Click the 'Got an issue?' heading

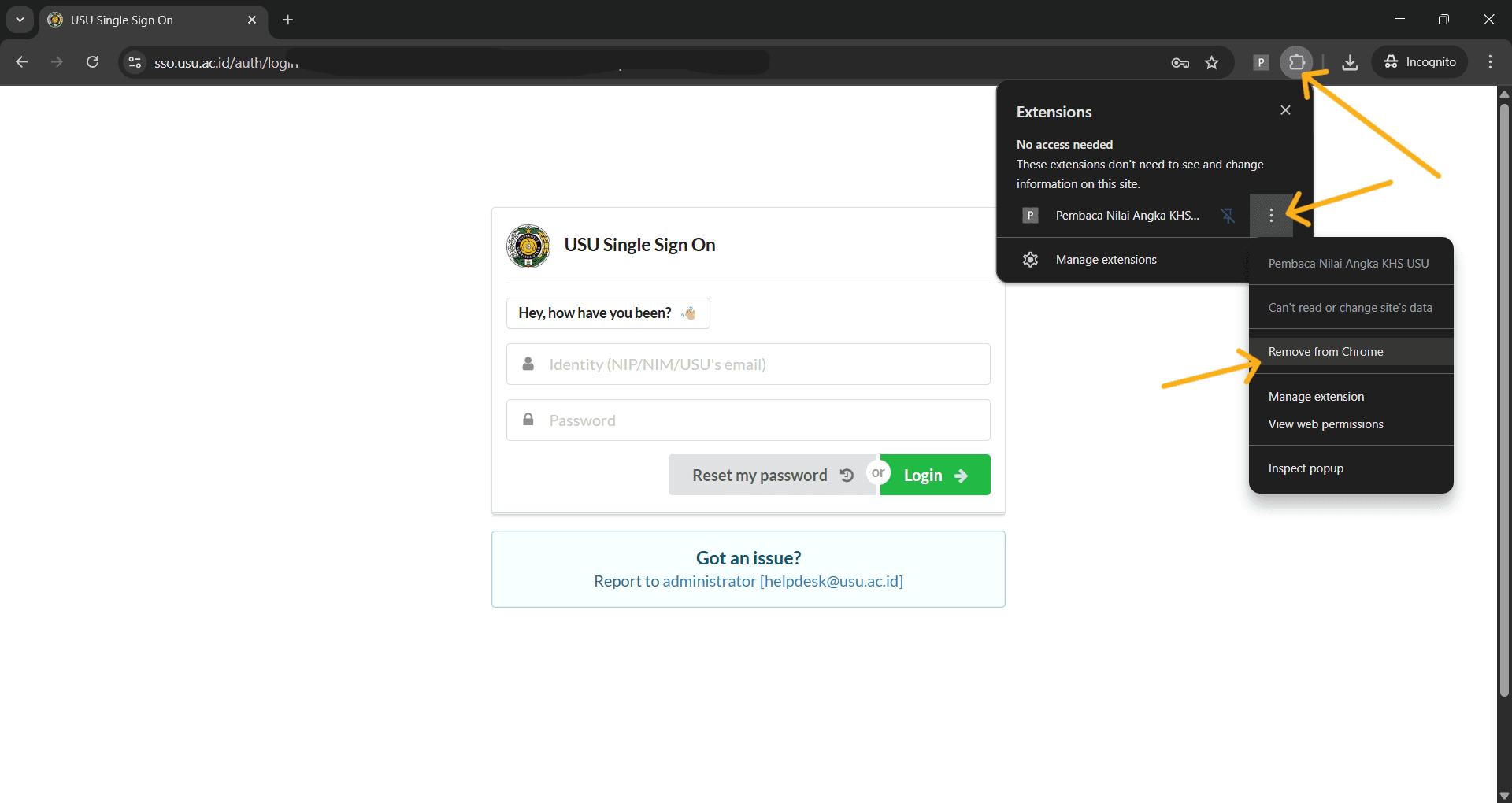click(x=748, y=558)
